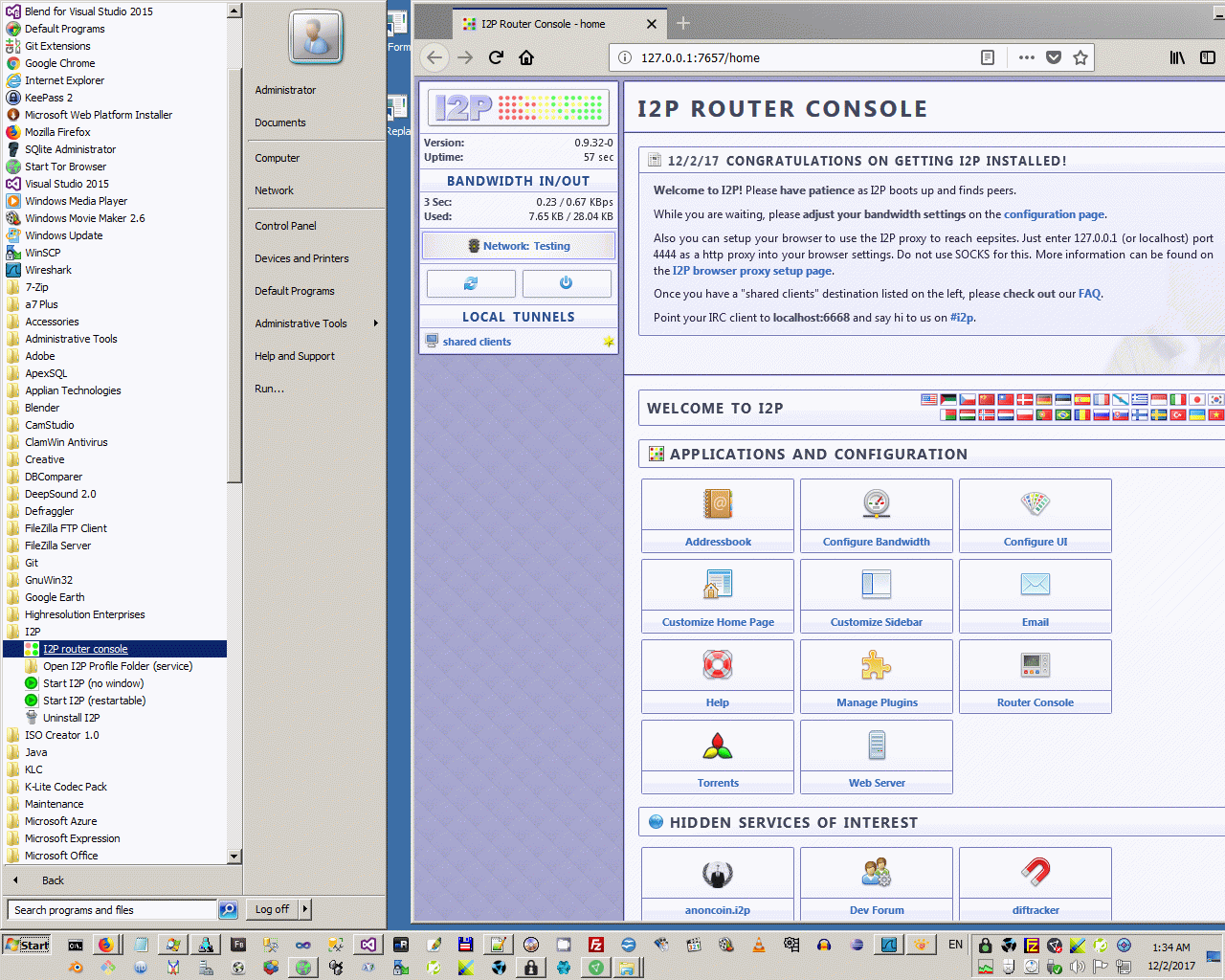
Task: Follow the configuration page link
Action: coord(1055,214)
